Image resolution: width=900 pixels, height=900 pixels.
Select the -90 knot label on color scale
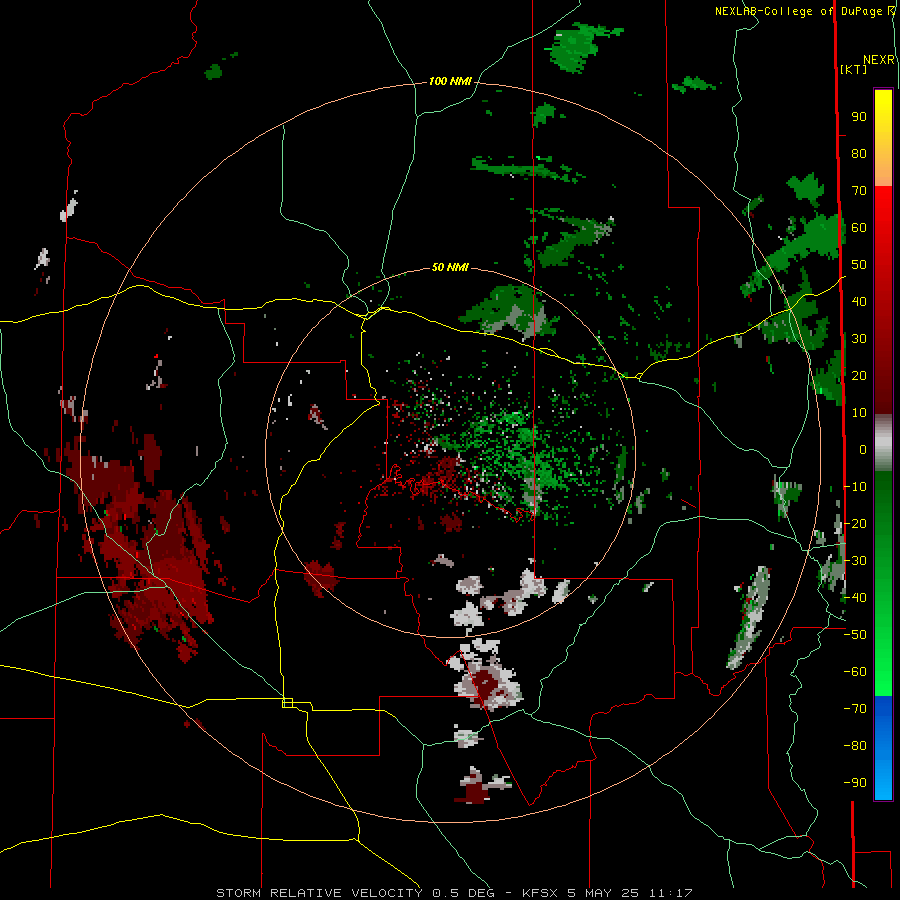tap(855, 783)
